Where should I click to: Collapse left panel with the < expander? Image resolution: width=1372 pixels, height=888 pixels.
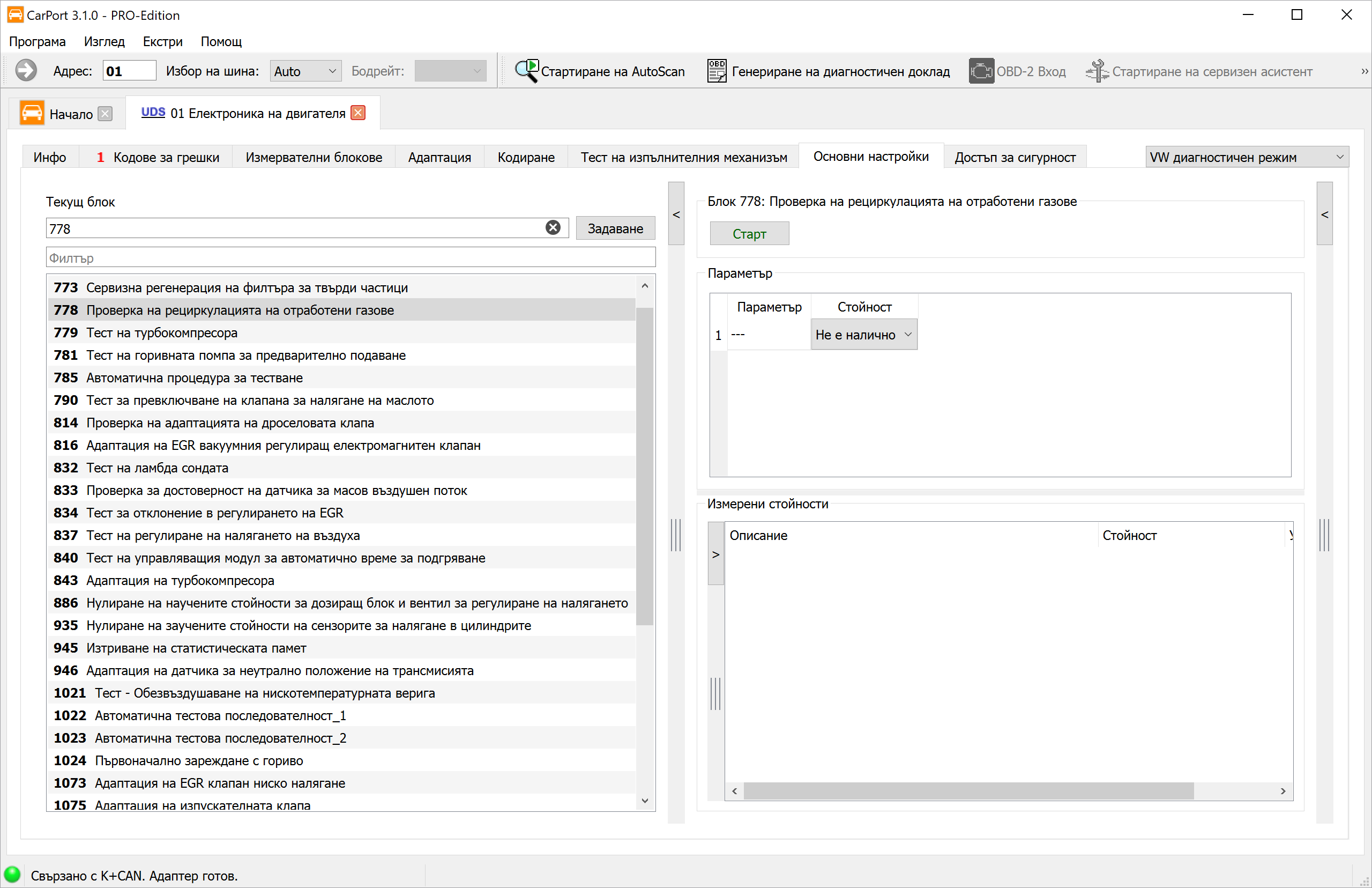[x=676, y=214]
